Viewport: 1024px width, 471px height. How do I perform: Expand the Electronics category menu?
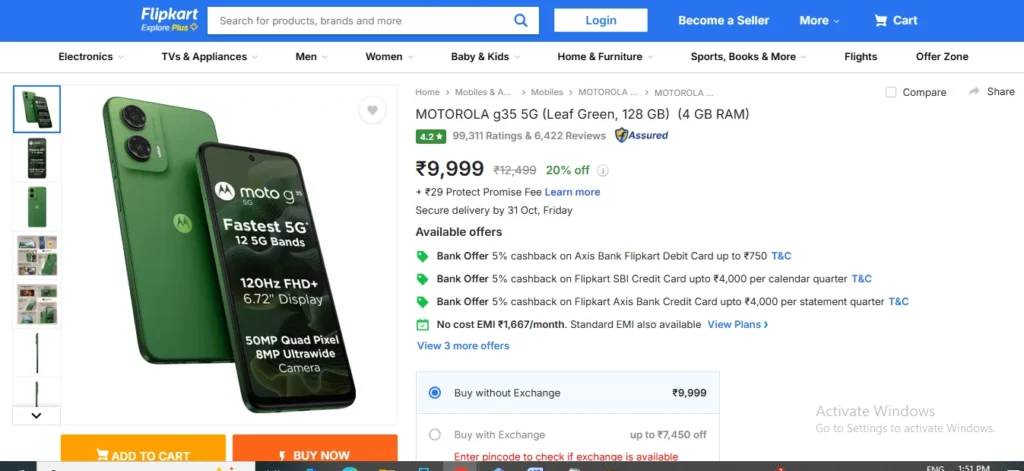click(x=91, y=57)
